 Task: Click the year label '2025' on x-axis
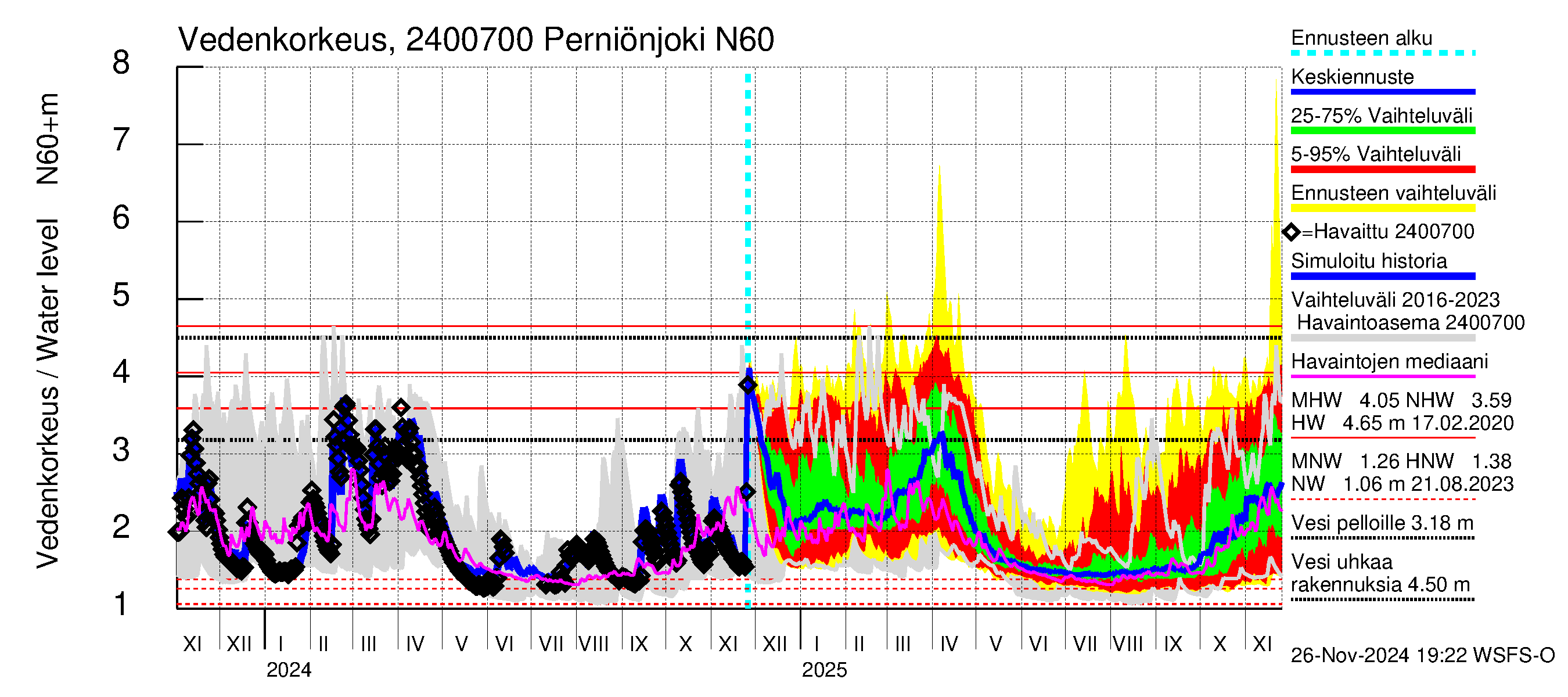point(824,670)
